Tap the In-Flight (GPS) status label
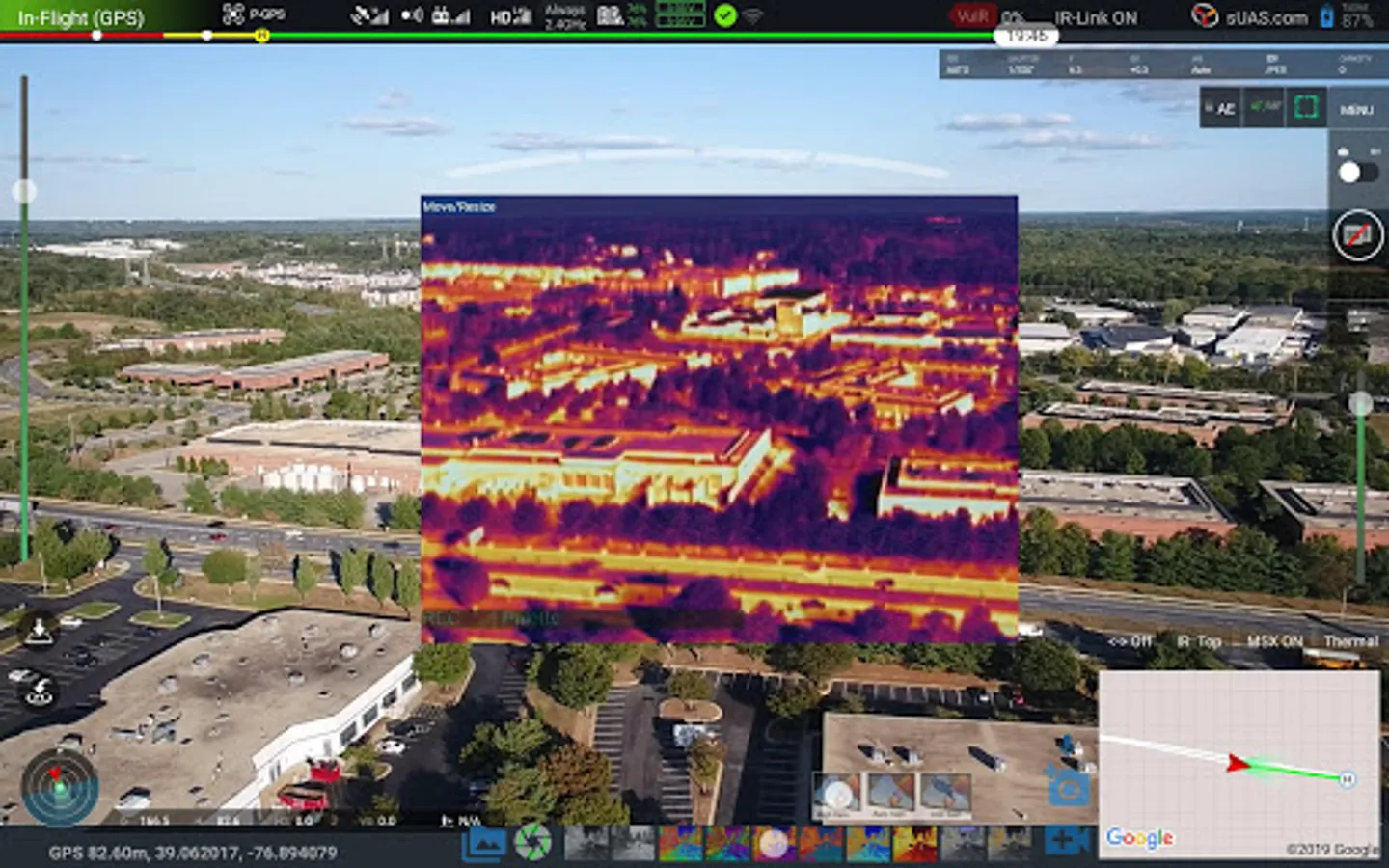The width and height of the screenshot is (1389, 868). click(x=81, y=17)
